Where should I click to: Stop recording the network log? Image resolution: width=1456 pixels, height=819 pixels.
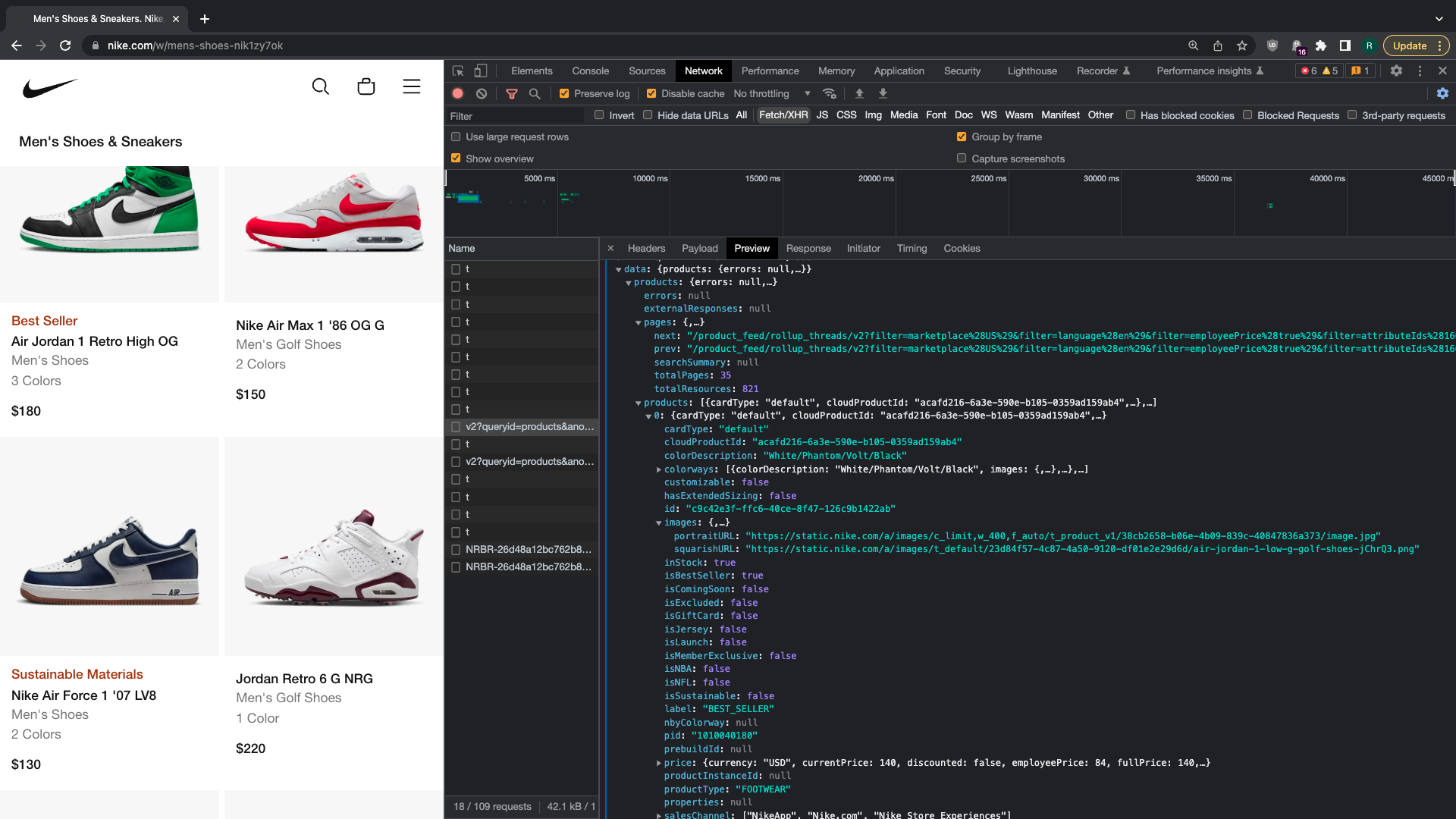458,93
